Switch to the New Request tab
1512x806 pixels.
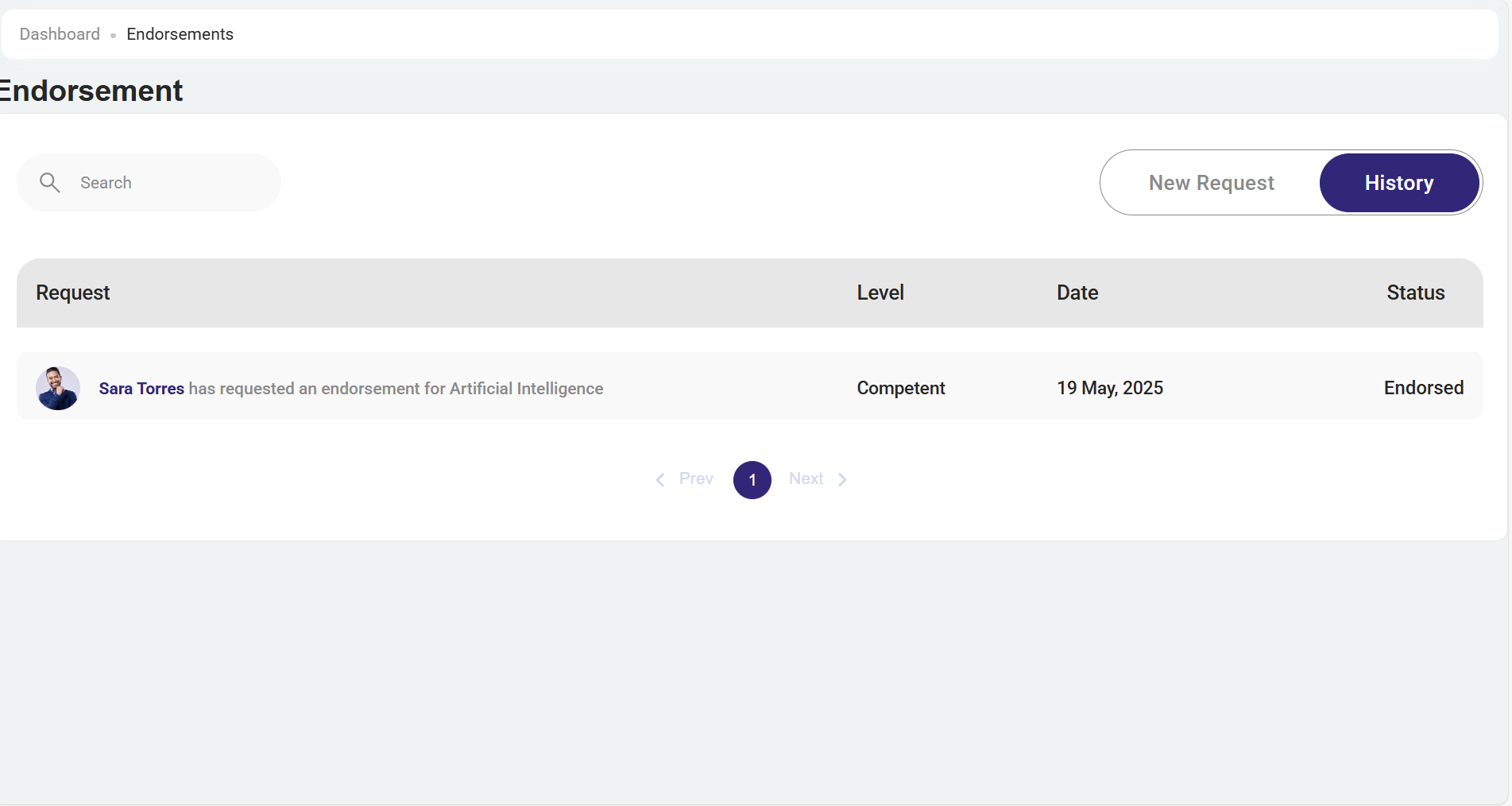click(x=1211, y=183)
